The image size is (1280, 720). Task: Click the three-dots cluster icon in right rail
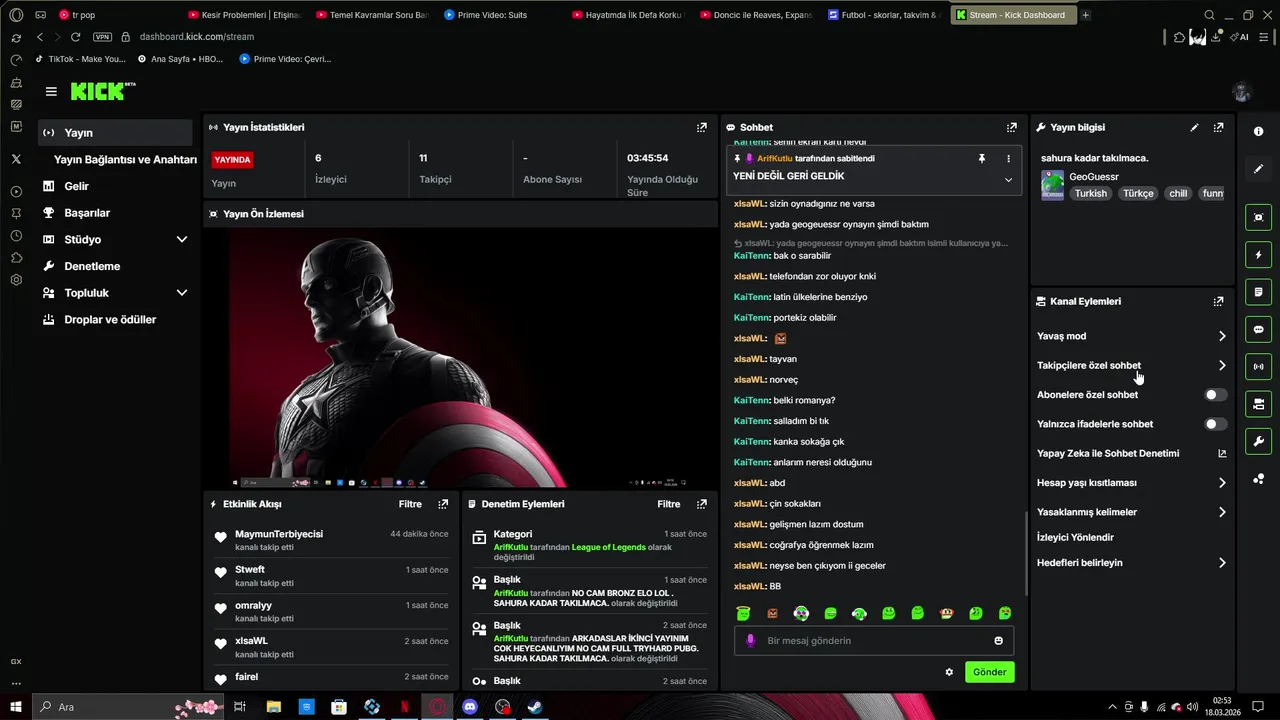click(x=1258, y=479)
